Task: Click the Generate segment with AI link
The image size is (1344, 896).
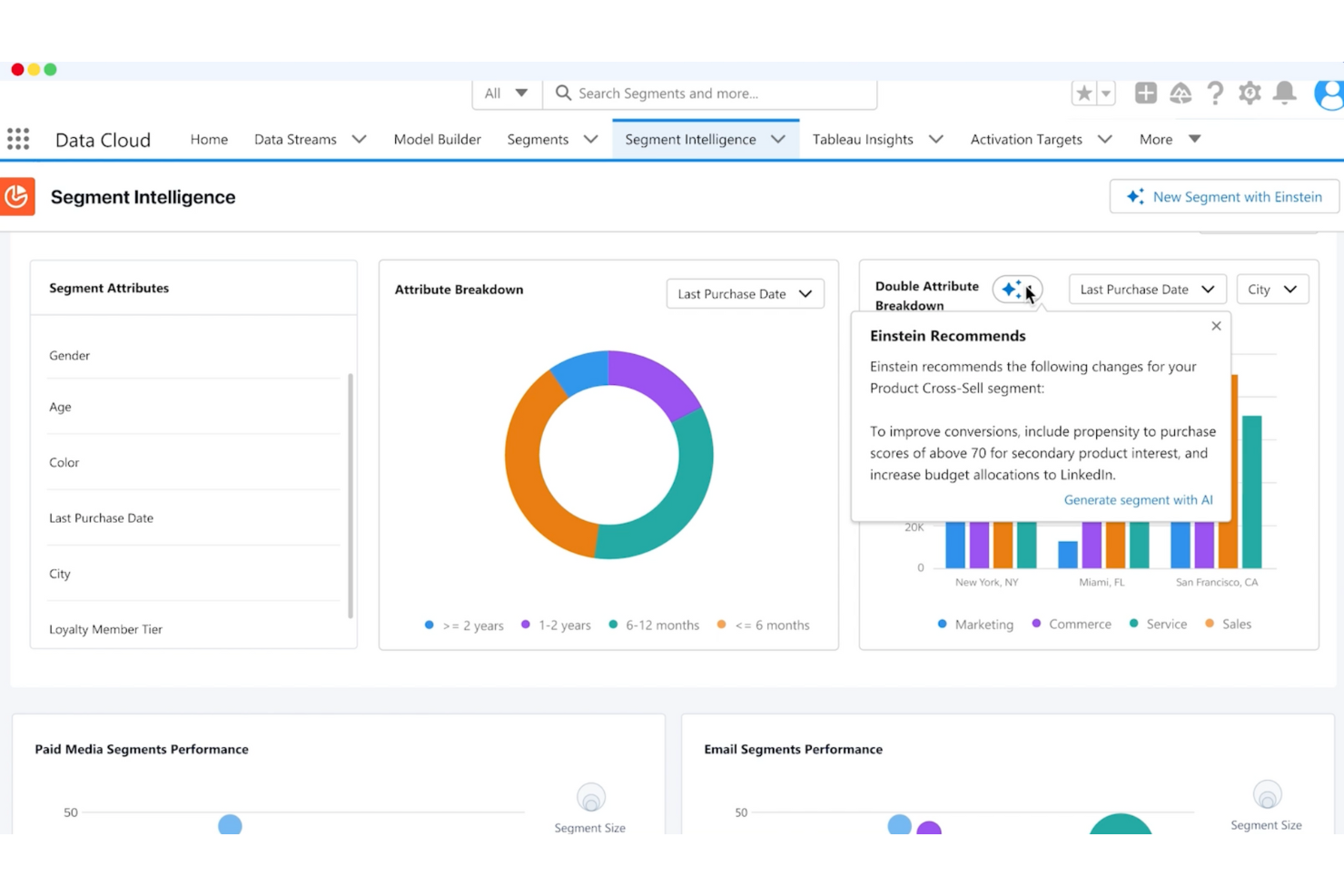Action: 1138,499
